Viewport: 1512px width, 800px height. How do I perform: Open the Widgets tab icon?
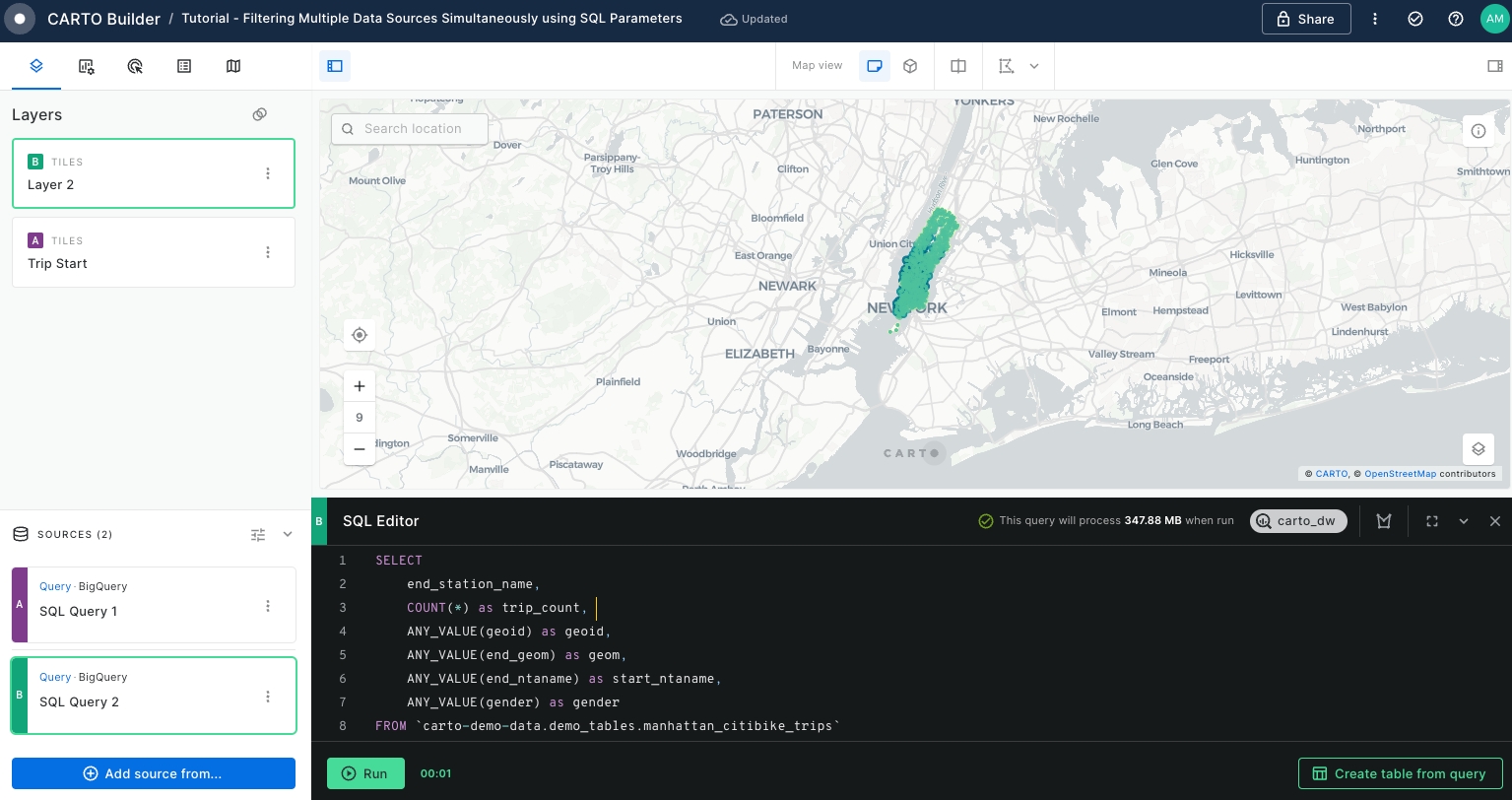click(86, 66)
